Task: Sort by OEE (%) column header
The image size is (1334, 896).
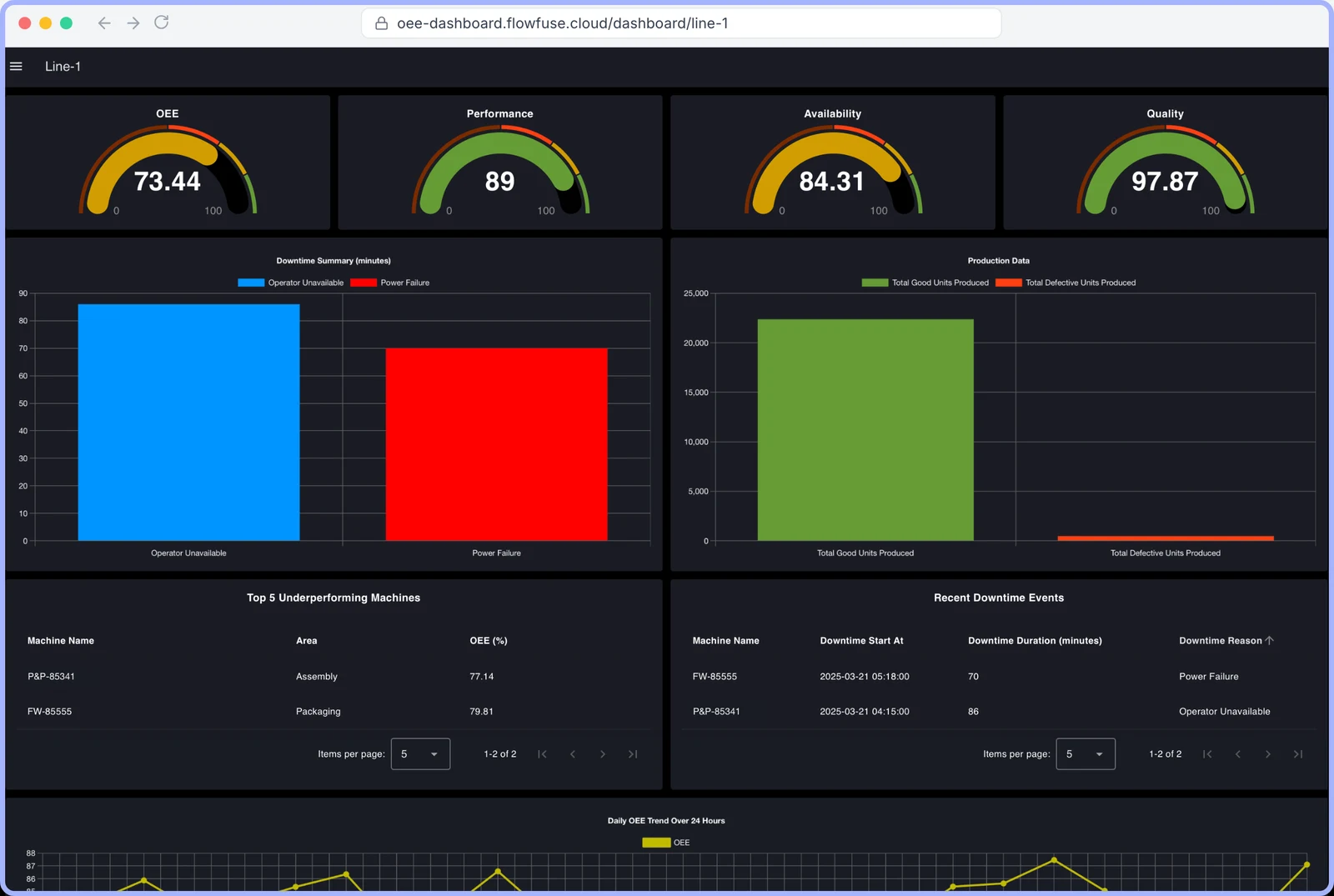Action: 489,641
